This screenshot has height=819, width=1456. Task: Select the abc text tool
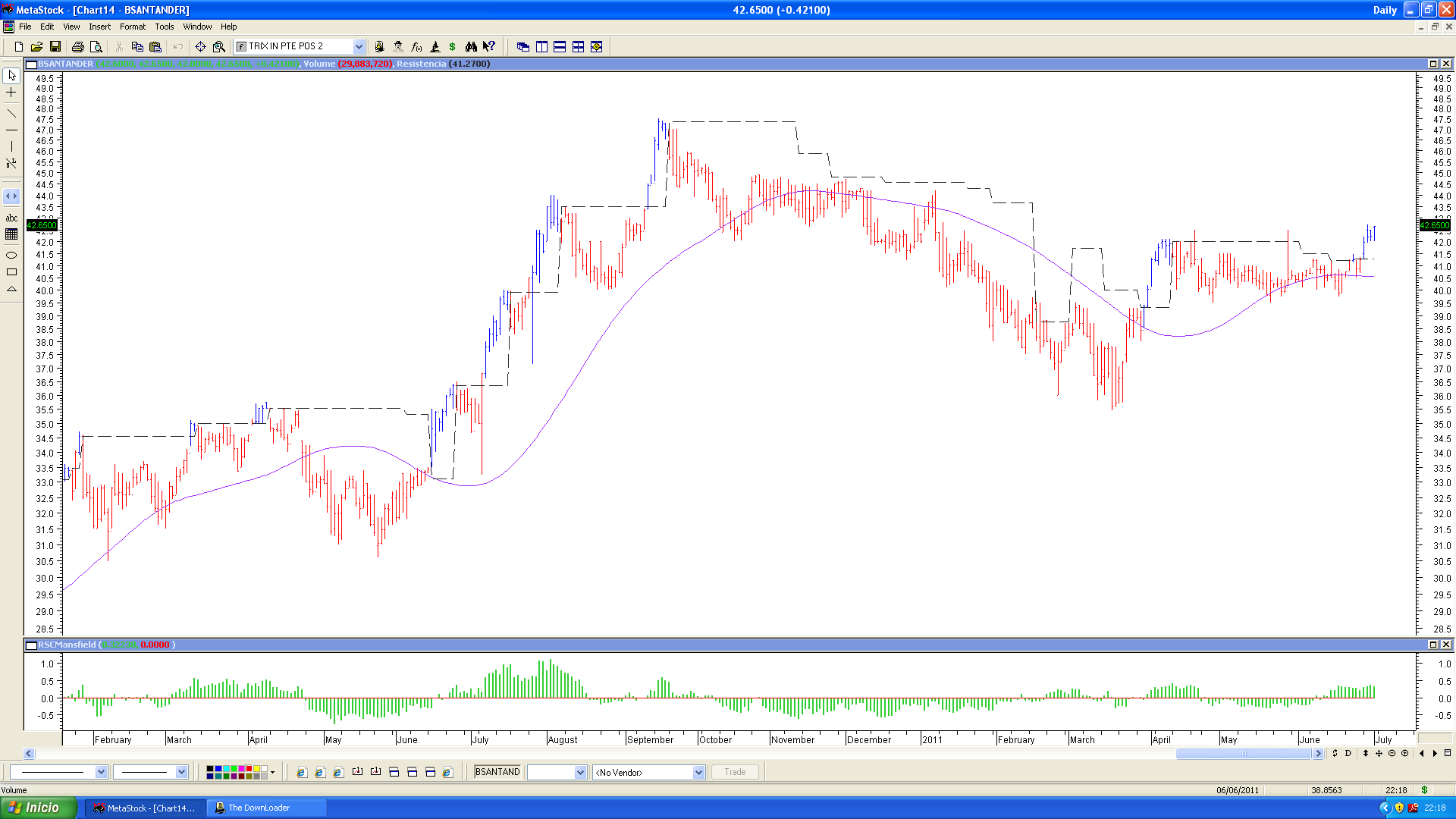pyautogui.click(x=11, y=218)
